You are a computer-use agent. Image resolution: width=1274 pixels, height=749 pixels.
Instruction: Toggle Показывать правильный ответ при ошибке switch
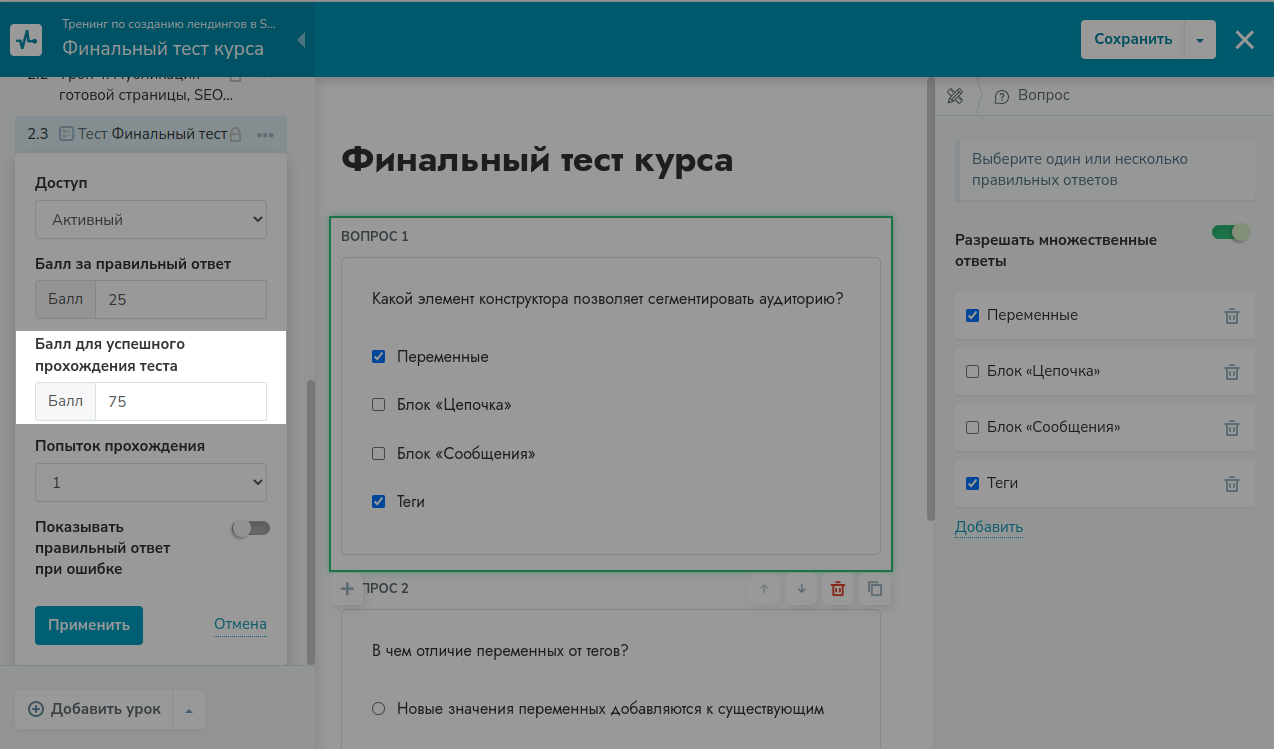coord(251,529)
